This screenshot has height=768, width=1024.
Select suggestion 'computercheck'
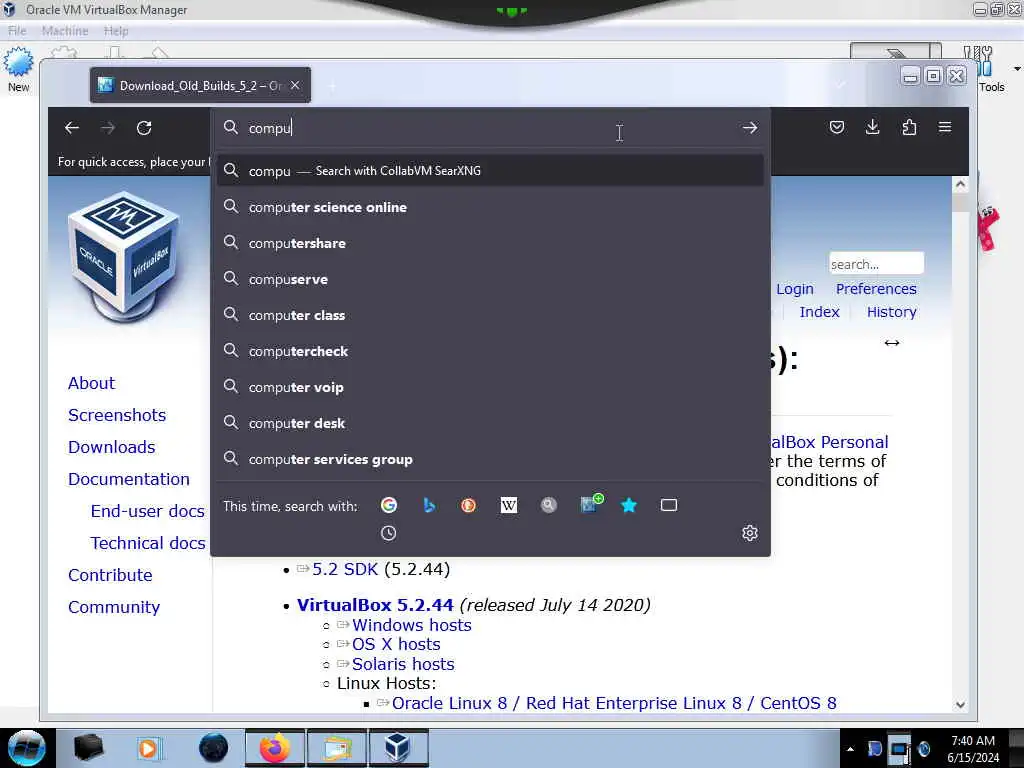(x=490, y=351)
